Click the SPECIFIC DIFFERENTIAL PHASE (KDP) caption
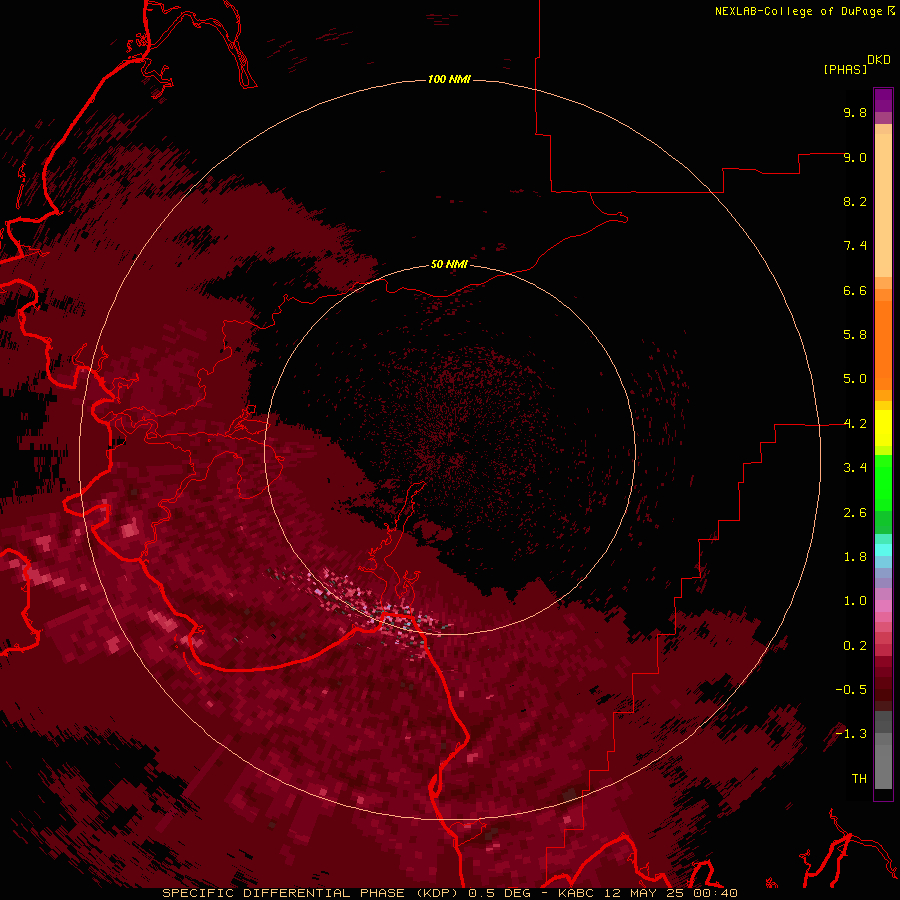The image size is (900, 900). (311, 893)
